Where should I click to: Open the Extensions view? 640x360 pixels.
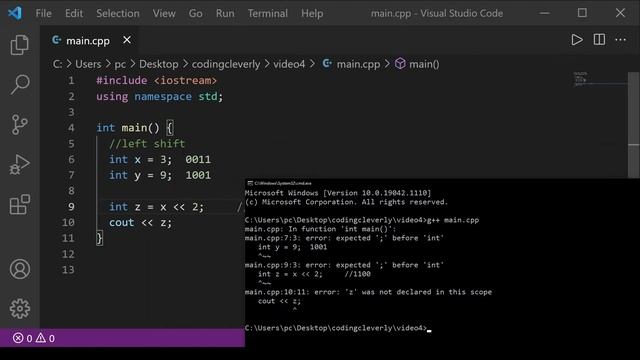click(x=20, y=204)
